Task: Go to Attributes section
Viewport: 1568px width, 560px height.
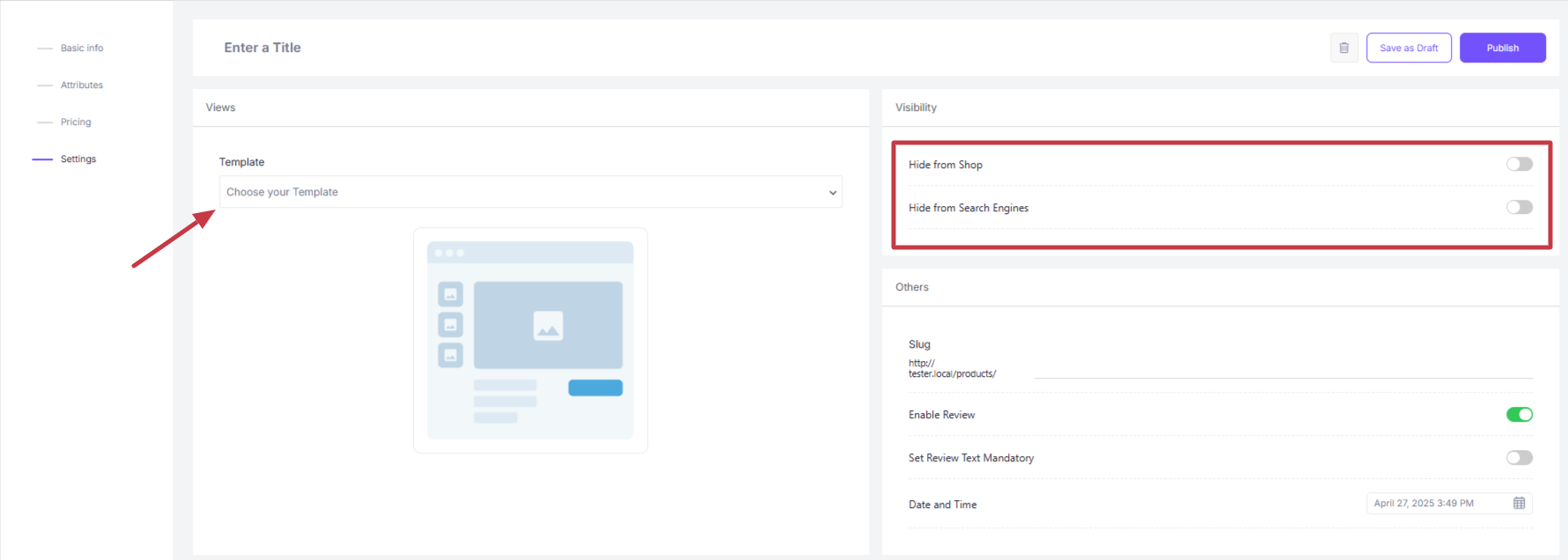Action: point(82,85)
